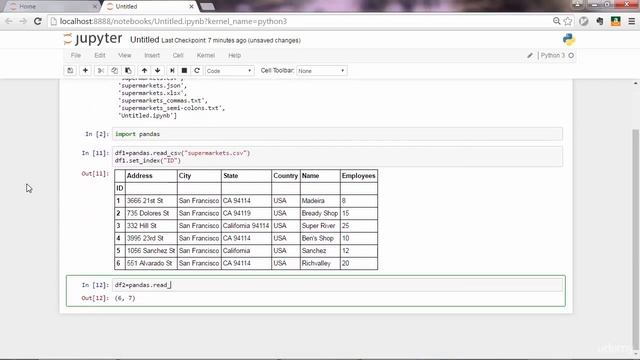Viewport: 640px width, 360px height.
Task: Click the orange extension icon in browser toolbar
Action: pos(616,21)
